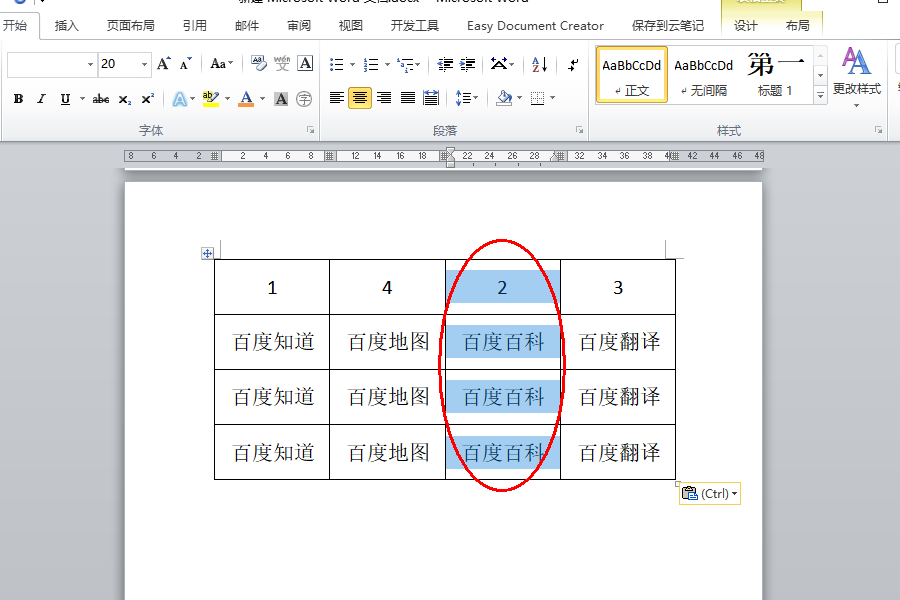Image resolution: width=900 pixels, height=600 pixels.
Task: Open the 段落 paragraph dialog launcher
Action: pyautogui.click(x=580, y=130)
